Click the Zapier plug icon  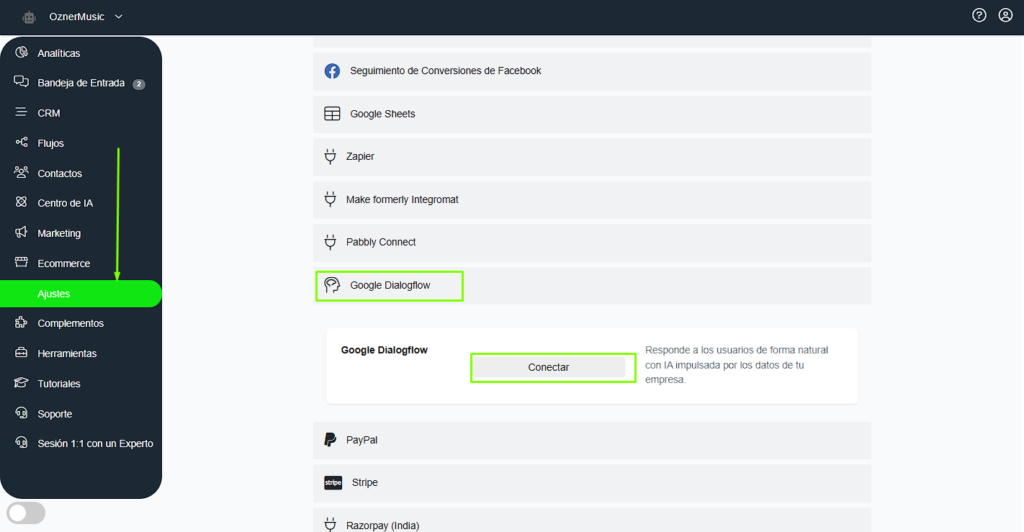click(331, 157)
